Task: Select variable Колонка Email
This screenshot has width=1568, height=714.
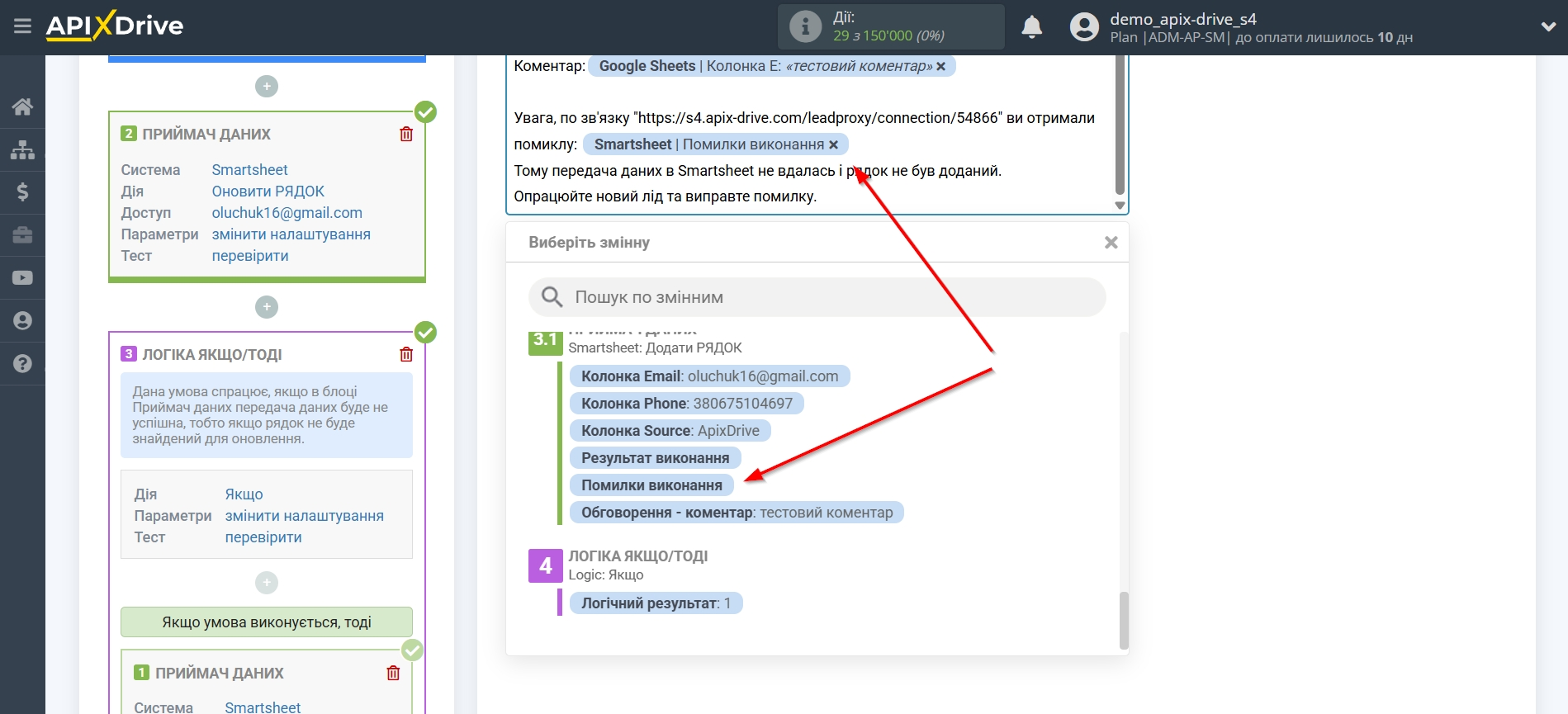Action: coord(709,376)
